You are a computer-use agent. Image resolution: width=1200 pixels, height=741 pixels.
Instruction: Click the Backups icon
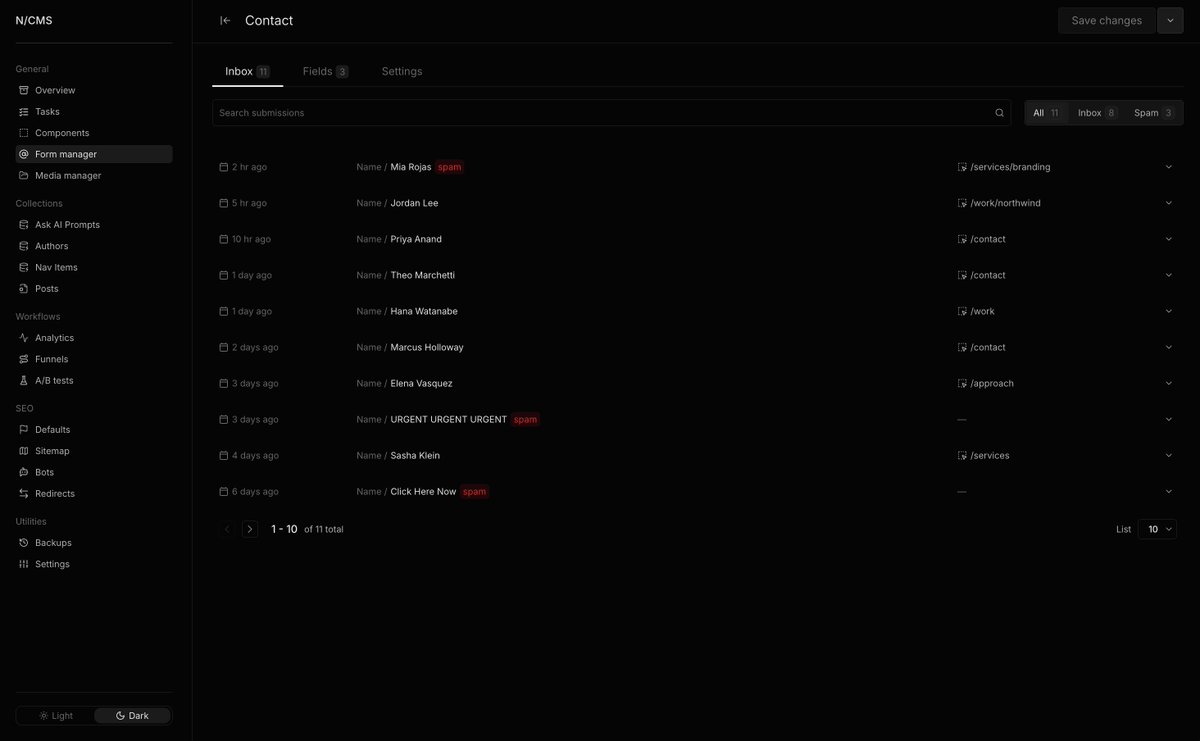24,543
